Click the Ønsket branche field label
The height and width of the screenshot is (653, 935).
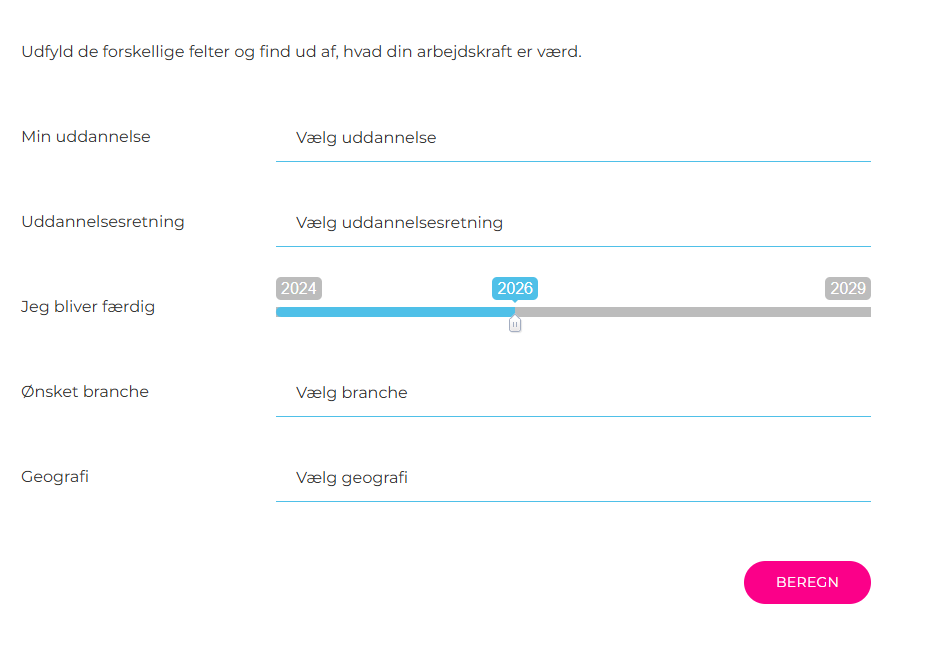coord(85,391)
